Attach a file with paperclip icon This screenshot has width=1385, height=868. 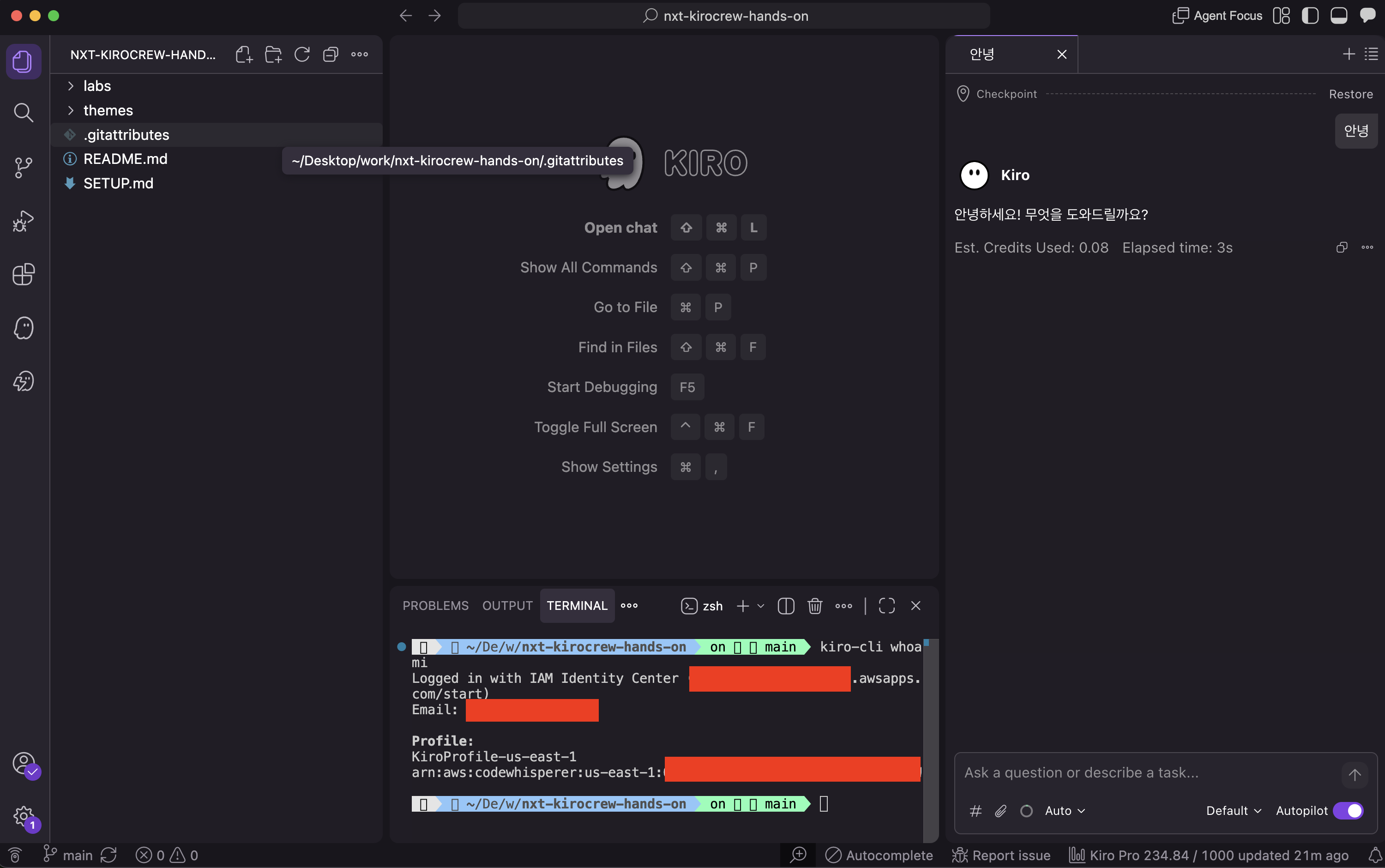point(1000,811)
